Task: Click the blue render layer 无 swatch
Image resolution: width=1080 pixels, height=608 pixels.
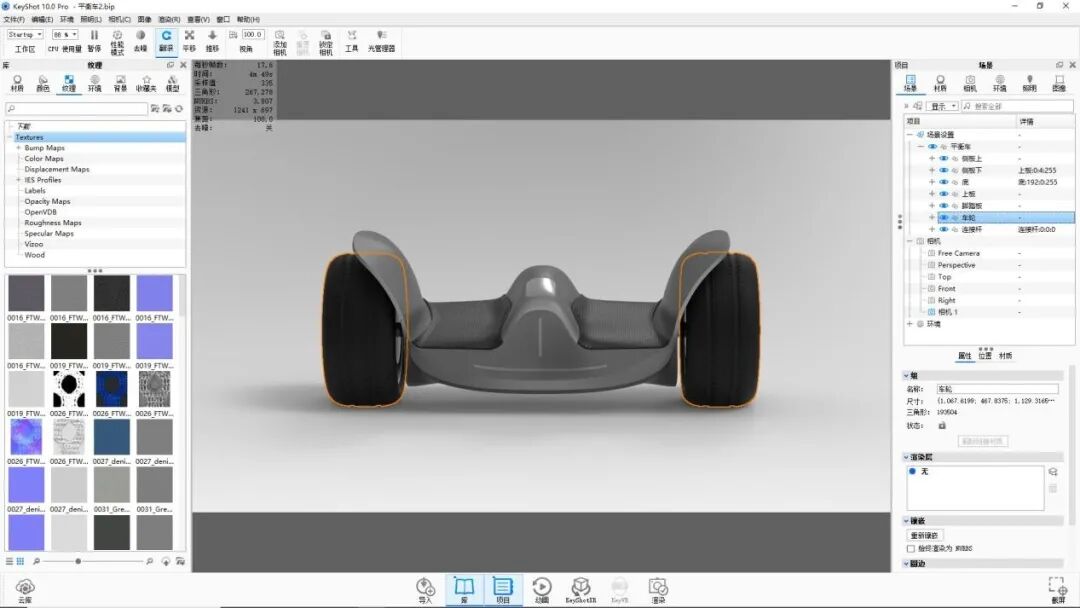Action: pos(912,472)
